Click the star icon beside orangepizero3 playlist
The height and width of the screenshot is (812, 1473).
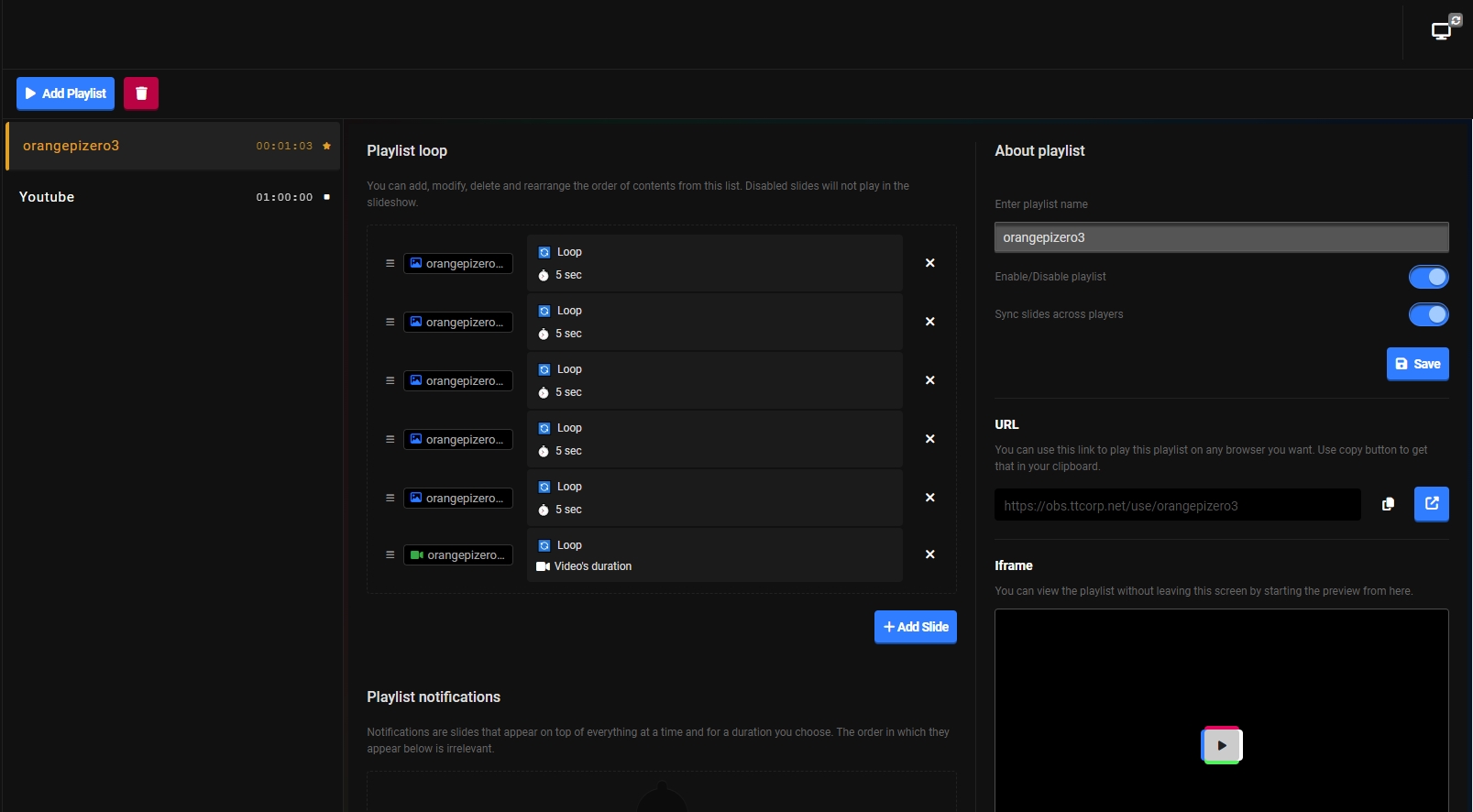pos(326,146)
